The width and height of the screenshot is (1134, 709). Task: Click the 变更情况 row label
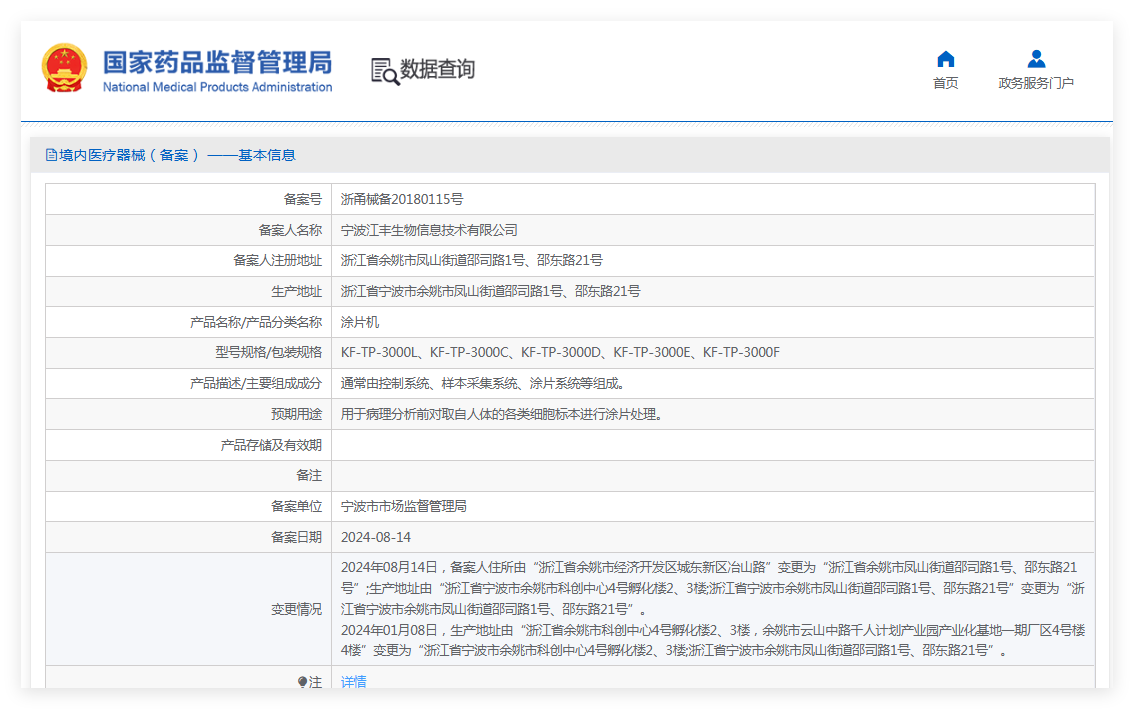(297, 609)
